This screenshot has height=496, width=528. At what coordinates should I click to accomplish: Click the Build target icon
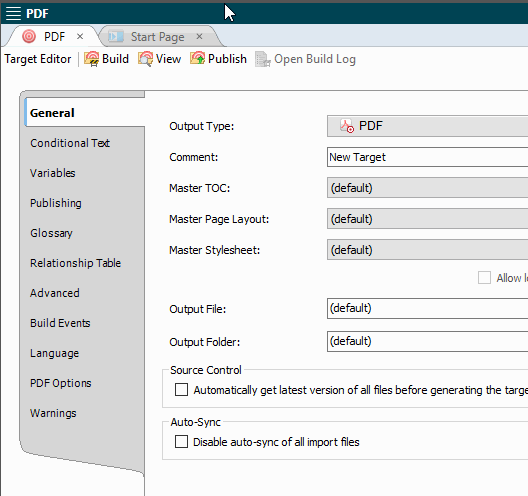click(x=91, y=59)
